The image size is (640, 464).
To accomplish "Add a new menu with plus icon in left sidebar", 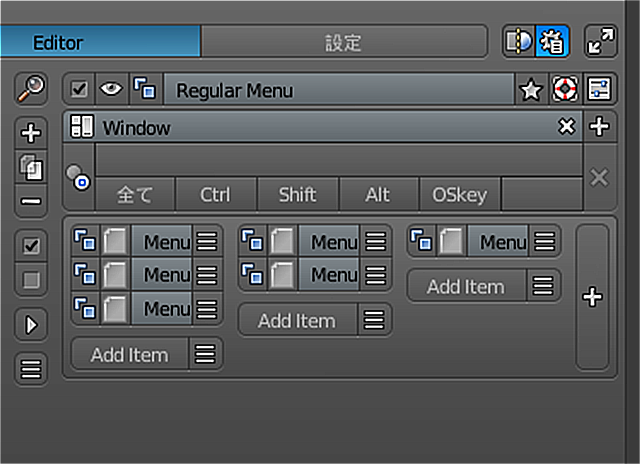I will coord(31,133).
